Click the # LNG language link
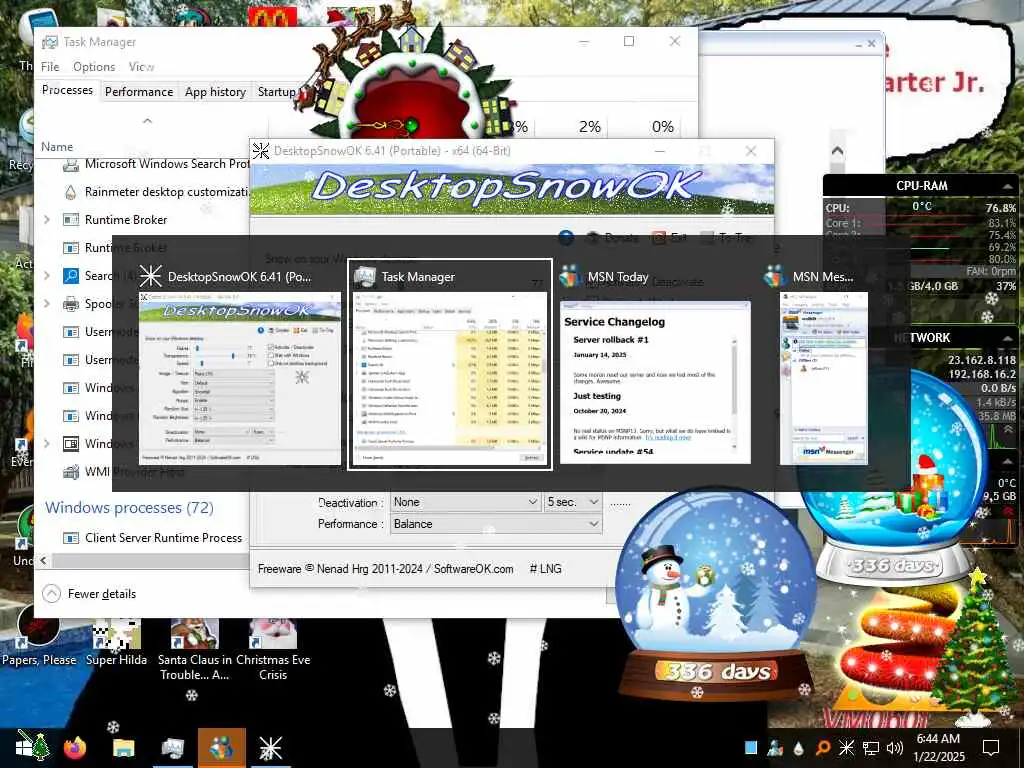The width and height of the screenshot is (1024, 768). [x=545, y=569]
